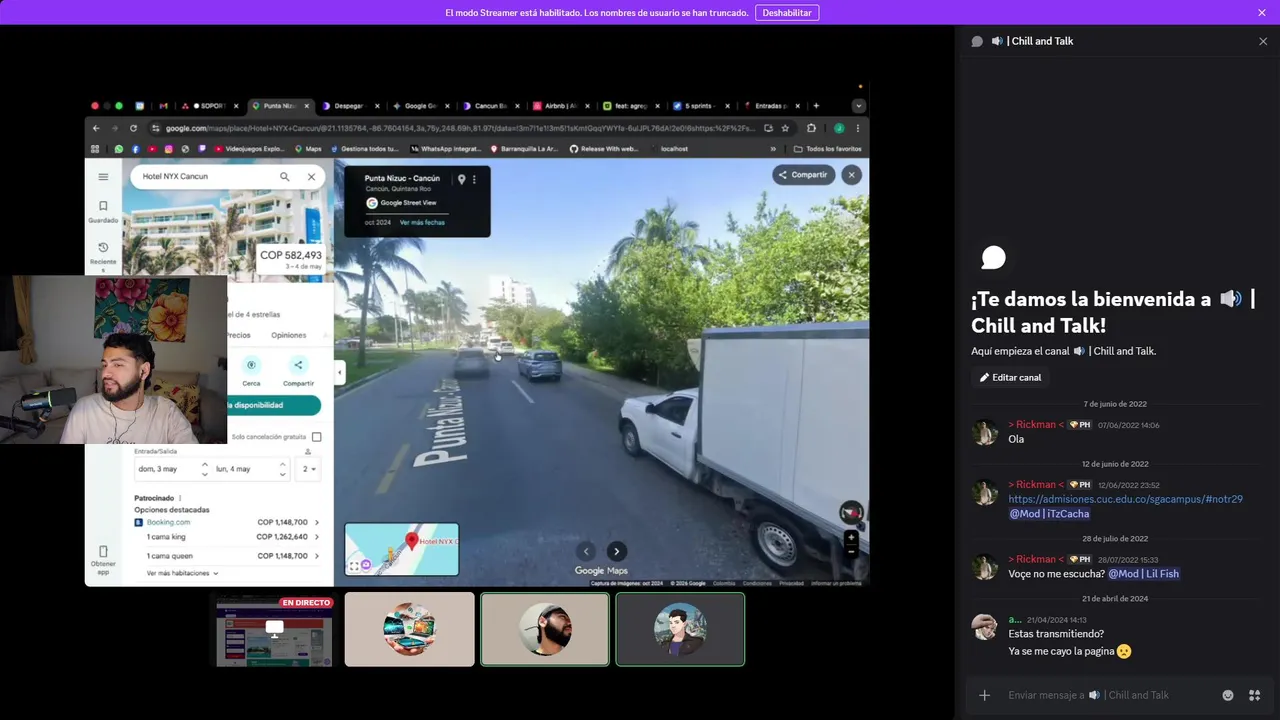Collapse the Maps side panel
This screenshot has width=1280, height=720.
tap(339, 373)
